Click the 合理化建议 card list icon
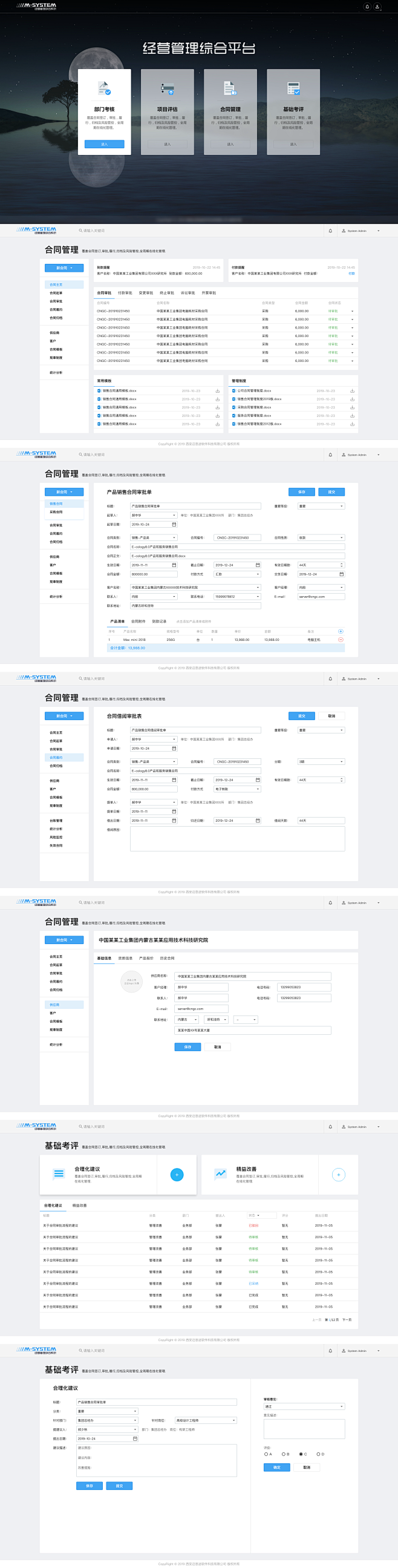The image size is (398, 1568). pyautogui.click(x=59, y=1173)
